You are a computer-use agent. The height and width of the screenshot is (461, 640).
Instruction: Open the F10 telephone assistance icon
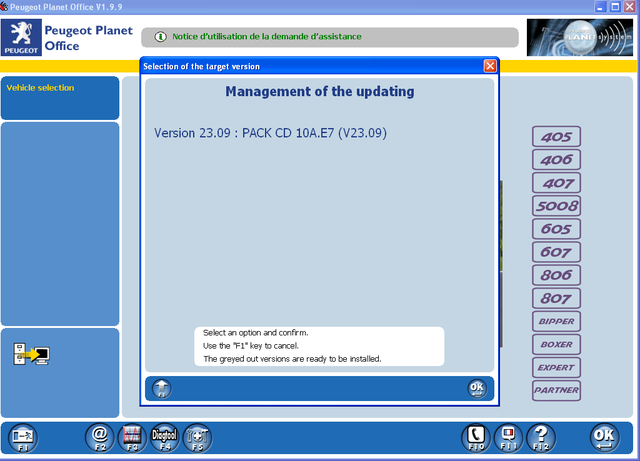pyautogui.click(x=476, y=438)
